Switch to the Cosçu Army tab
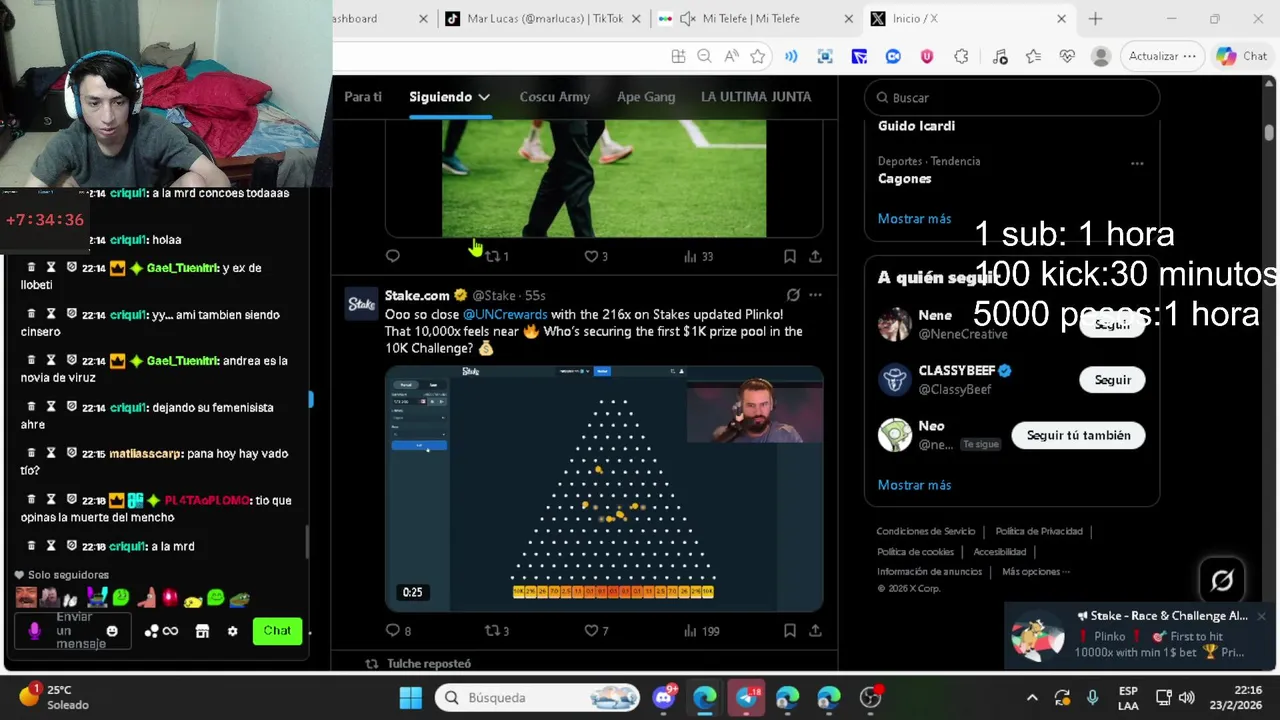The height and width of the screenshot is (720, 1280). coord(555,97)
